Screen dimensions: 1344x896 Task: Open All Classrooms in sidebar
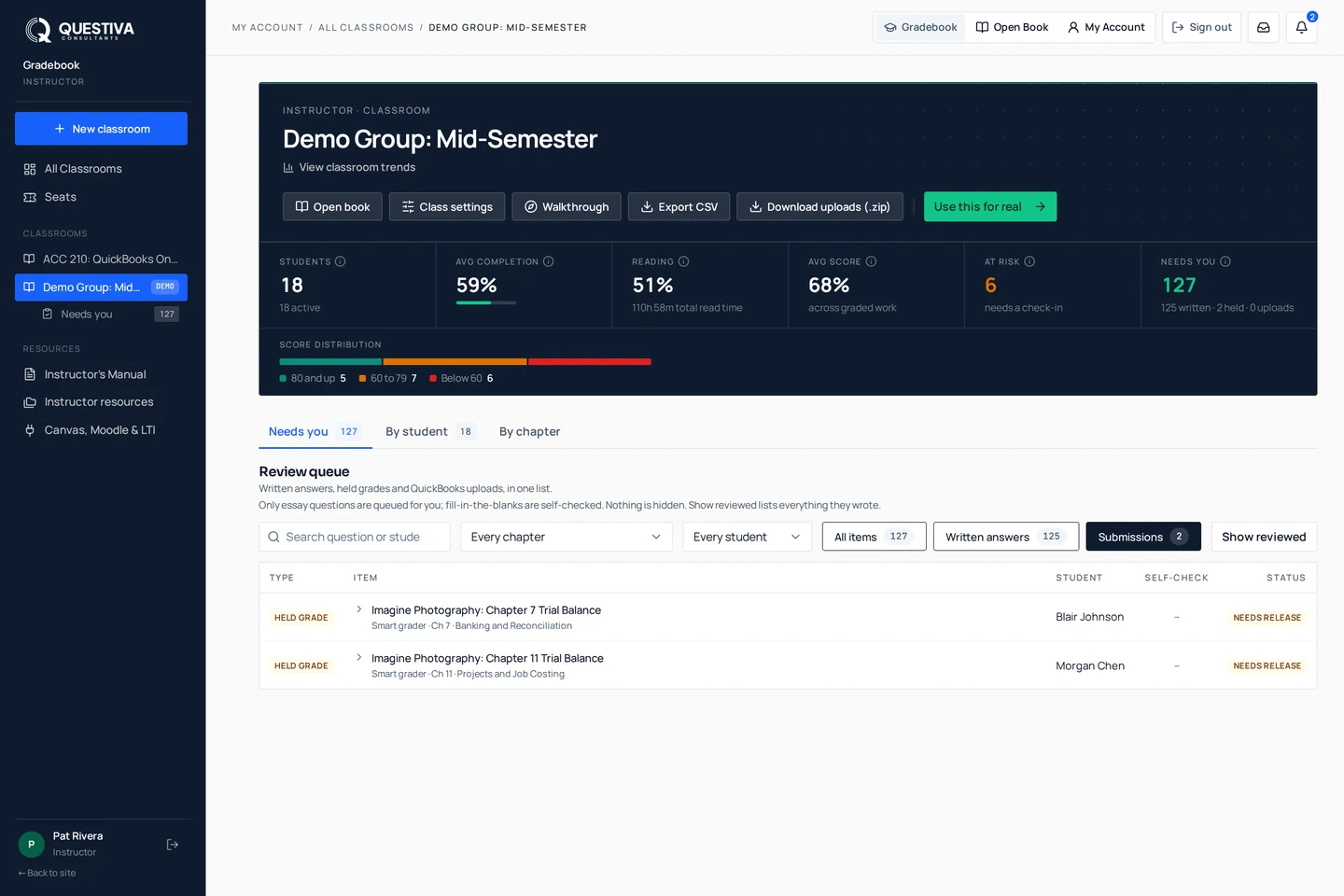pyautogui.click(x=101, y=169)
